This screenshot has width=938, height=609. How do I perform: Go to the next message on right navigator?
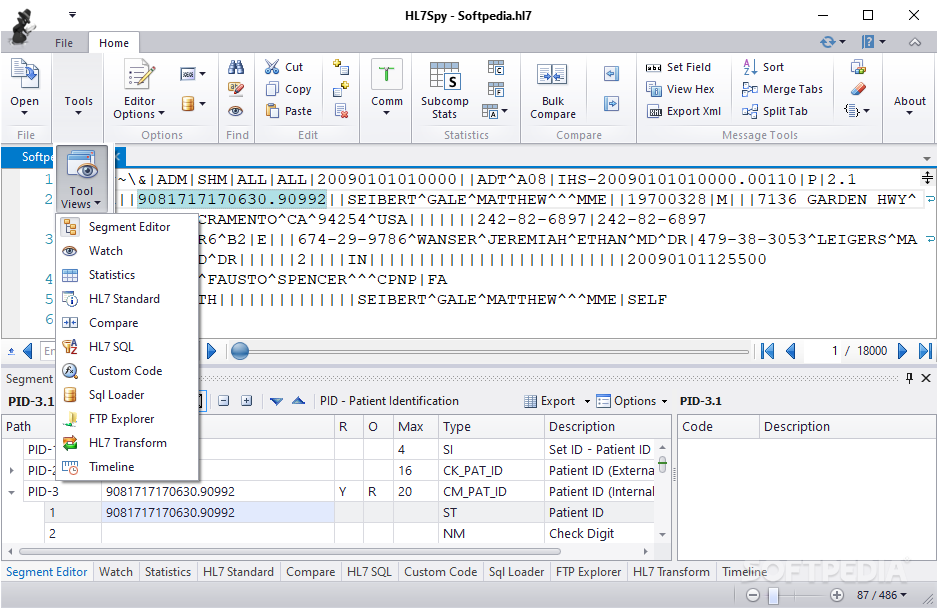pyautogui.click(x=902, y=351)
